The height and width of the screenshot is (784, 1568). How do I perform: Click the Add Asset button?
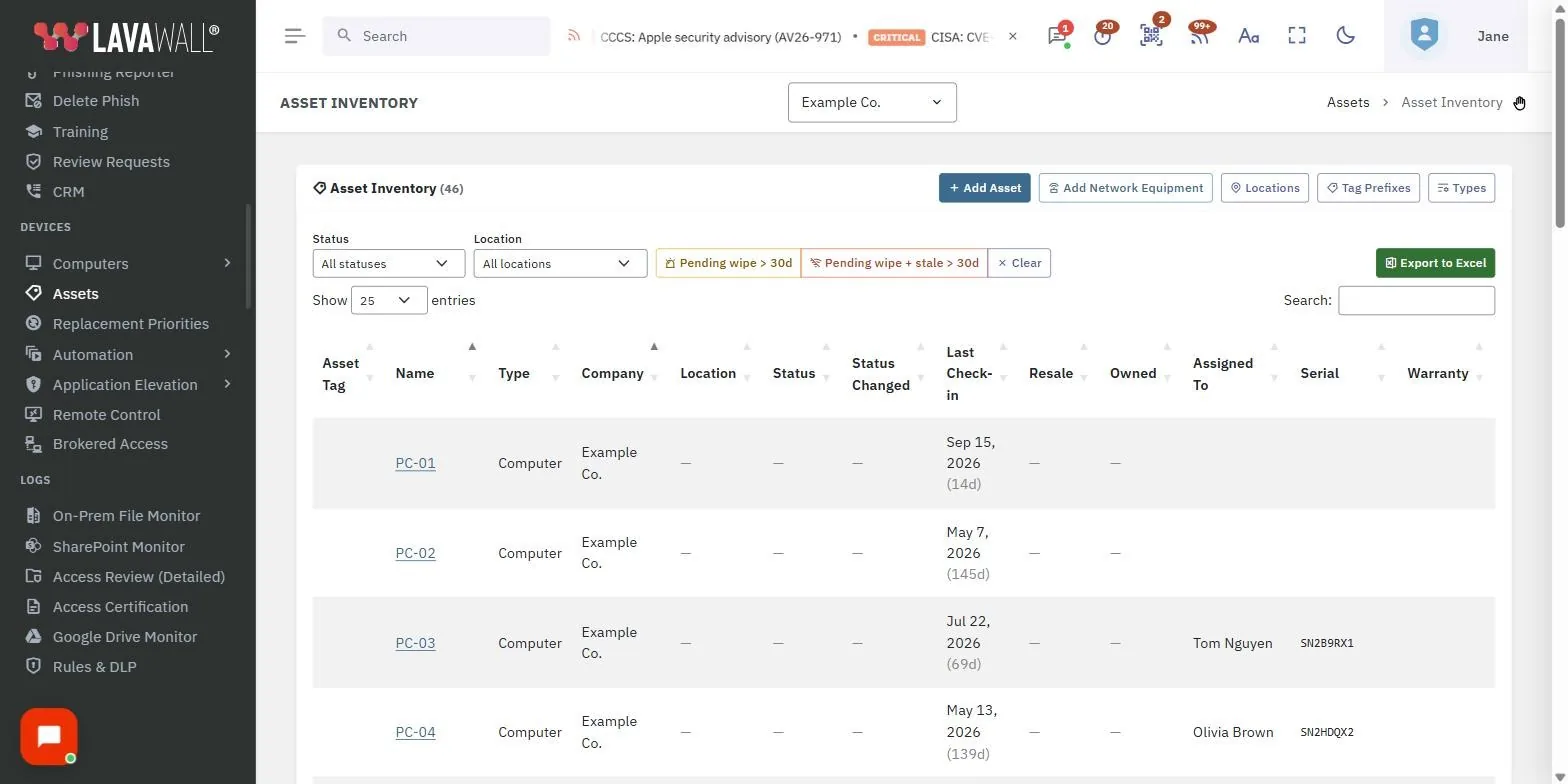click(x=984, y=188)
